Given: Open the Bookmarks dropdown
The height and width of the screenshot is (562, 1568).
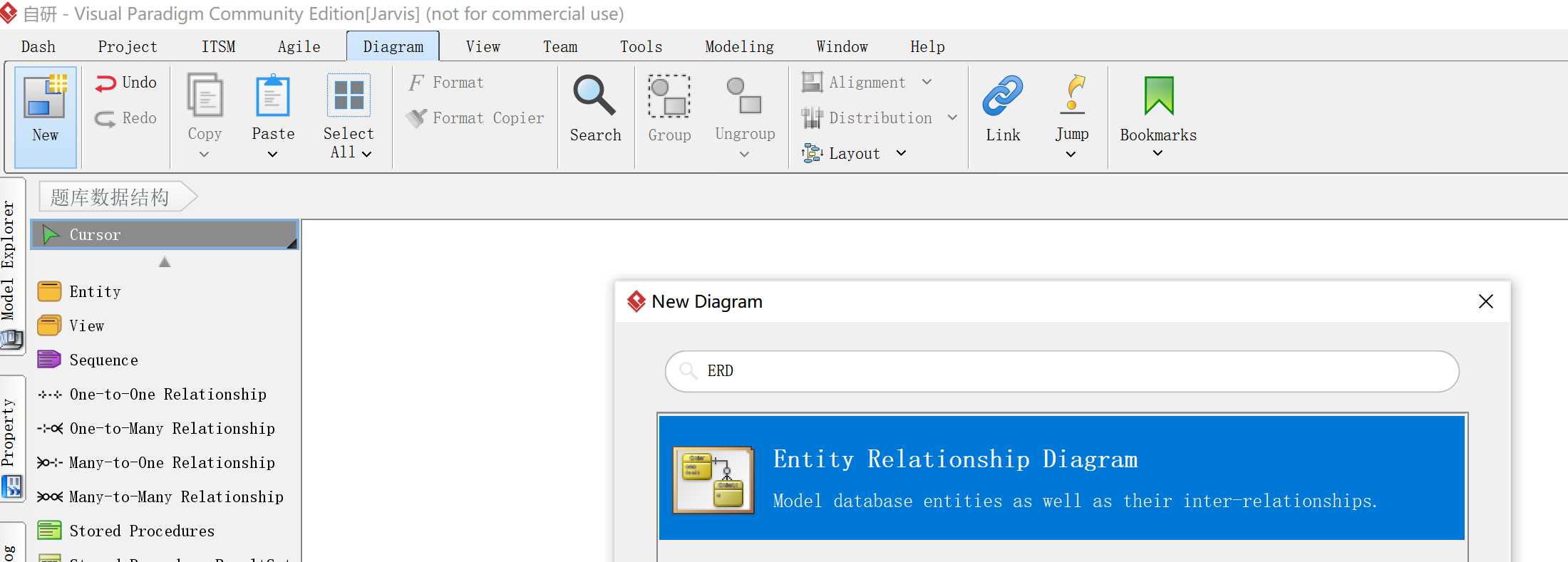Looking at the screenshot, I should click(x=1157, y=153).
